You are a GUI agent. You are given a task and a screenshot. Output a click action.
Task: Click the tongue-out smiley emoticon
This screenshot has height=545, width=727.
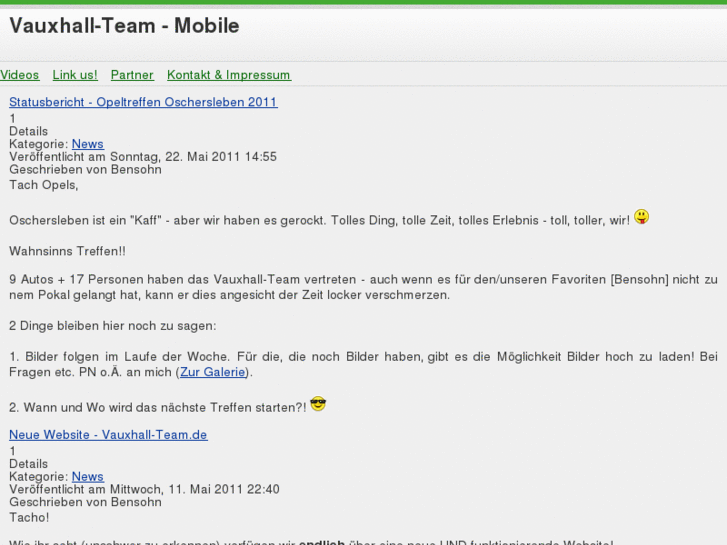point(642,217)
